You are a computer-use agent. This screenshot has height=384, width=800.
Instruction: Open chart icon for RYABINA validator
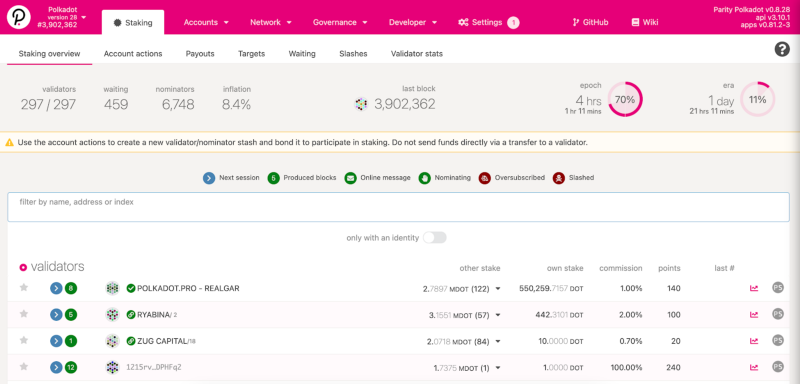(x=754, y=315)
